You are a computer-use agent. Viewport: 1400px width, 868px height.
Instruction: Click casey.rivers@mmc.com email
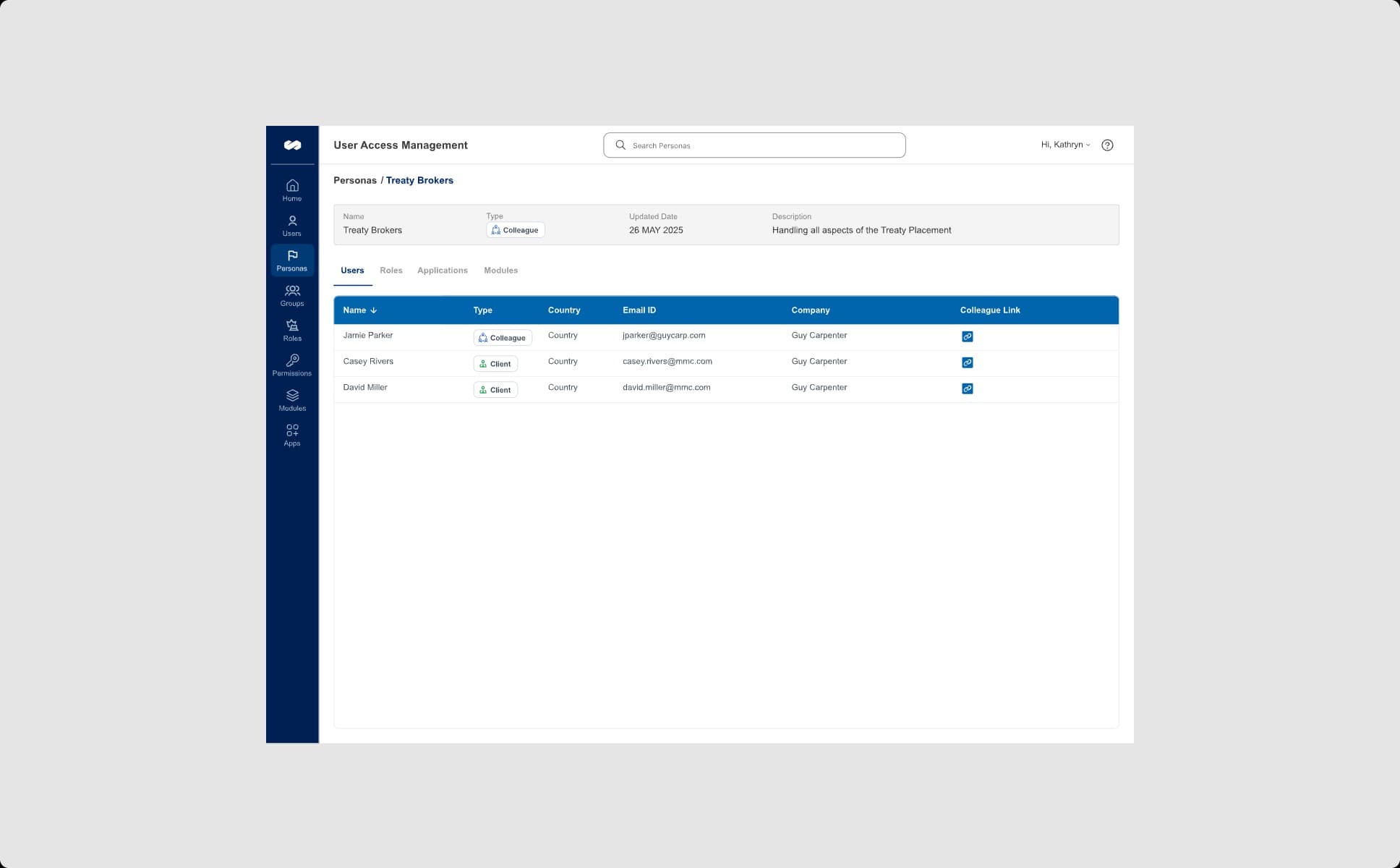click(x=667, y=362)
